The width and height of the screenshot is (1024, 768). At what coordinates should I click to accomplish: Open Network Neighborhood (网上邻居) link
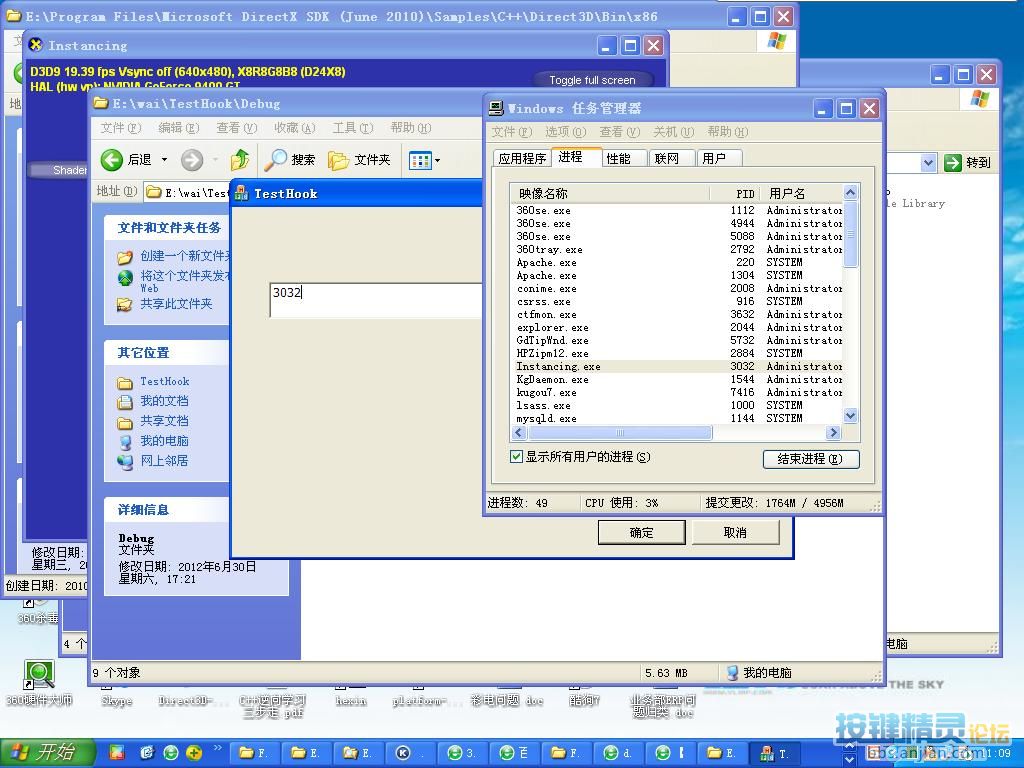click(164, 460)
